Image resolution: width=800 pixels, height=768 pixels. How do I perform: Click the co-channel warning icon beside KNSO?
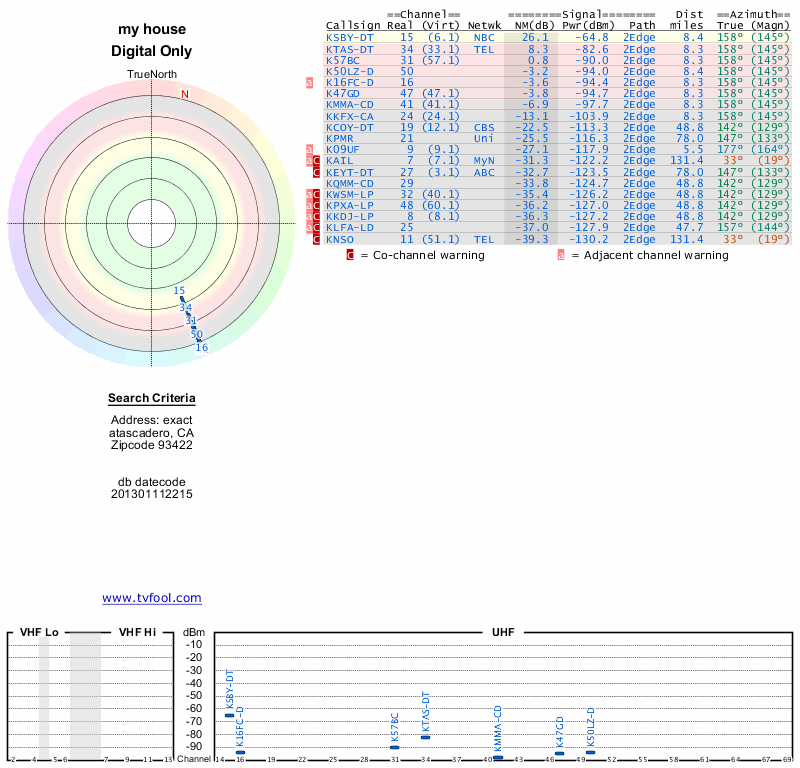316,239
